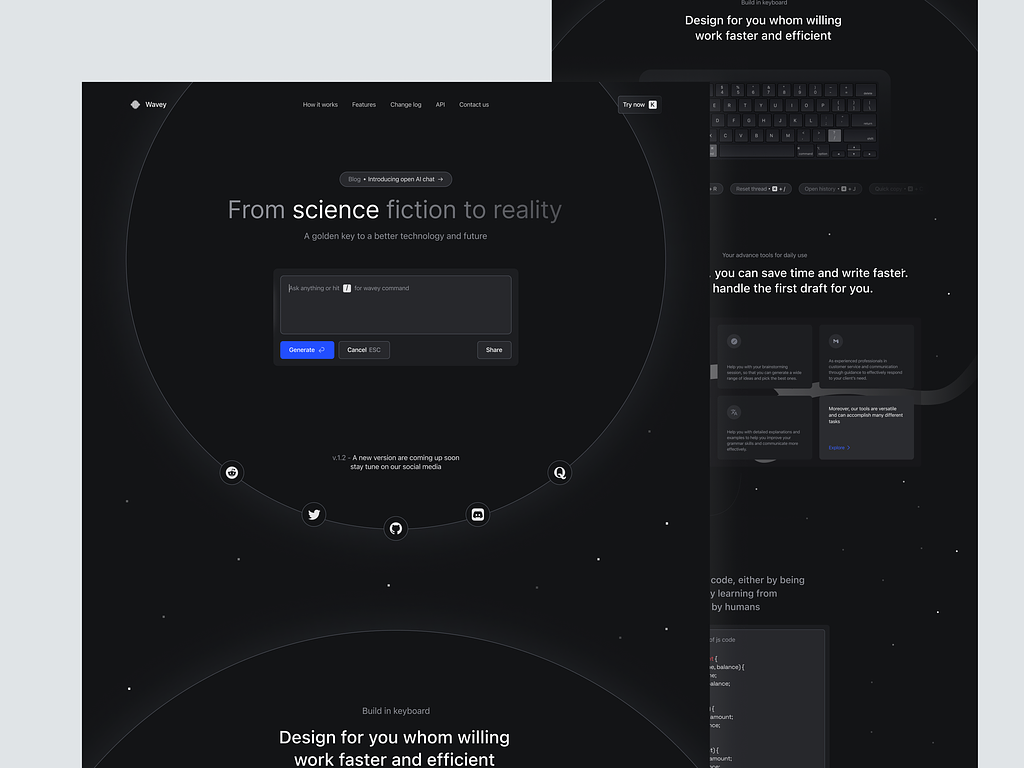Click the Cancel ESC button
This screenshot has height=768, width=1024.
(x=364, y=350)
